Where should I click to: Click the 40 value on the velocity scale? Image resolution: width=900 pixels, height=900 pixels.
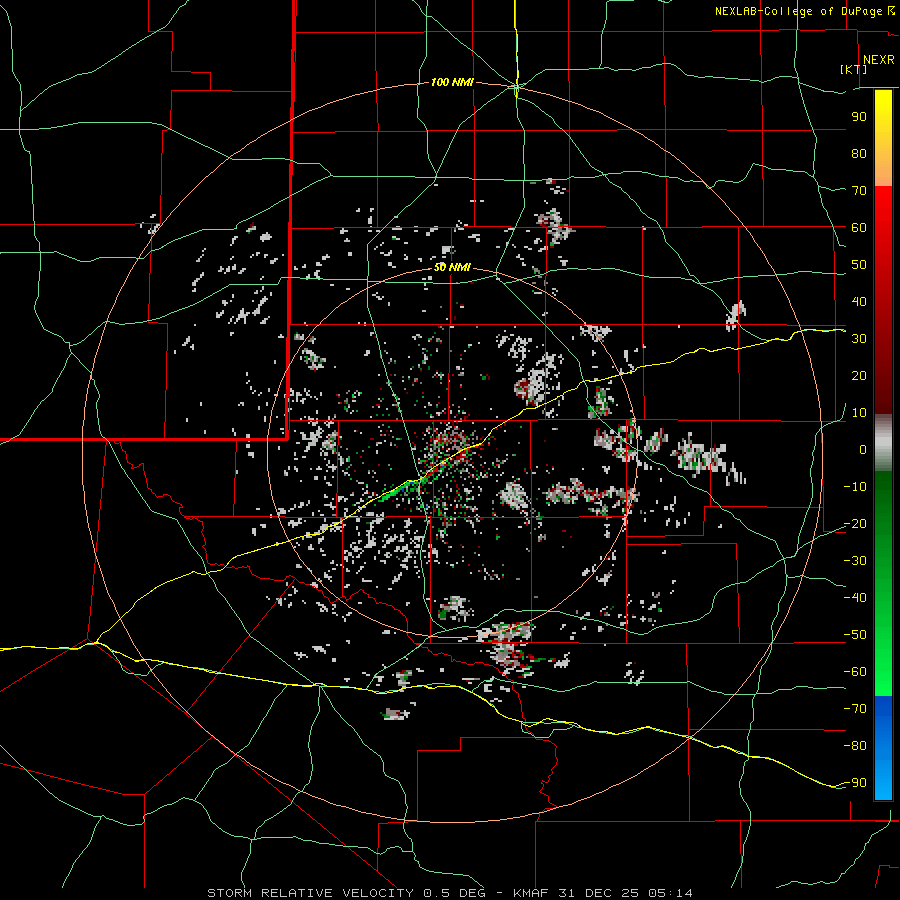pyautogui.click(x=859, y=302)
